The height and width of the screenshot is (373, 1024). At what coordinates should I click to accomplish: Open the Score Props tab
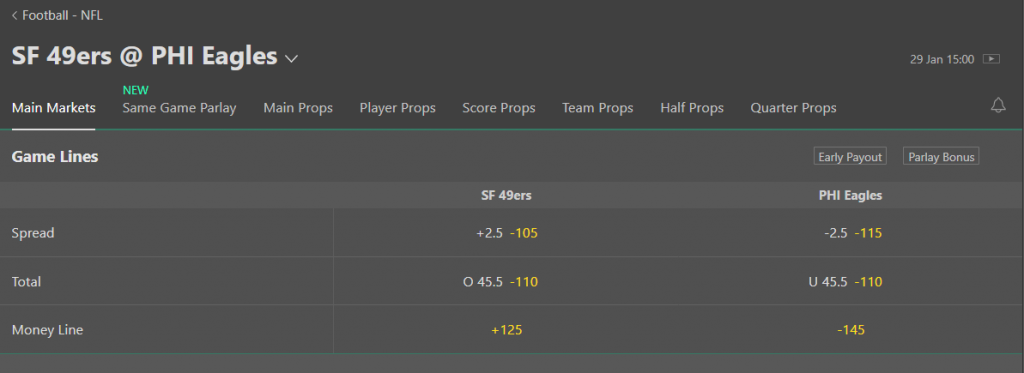(x=499, y=108)
